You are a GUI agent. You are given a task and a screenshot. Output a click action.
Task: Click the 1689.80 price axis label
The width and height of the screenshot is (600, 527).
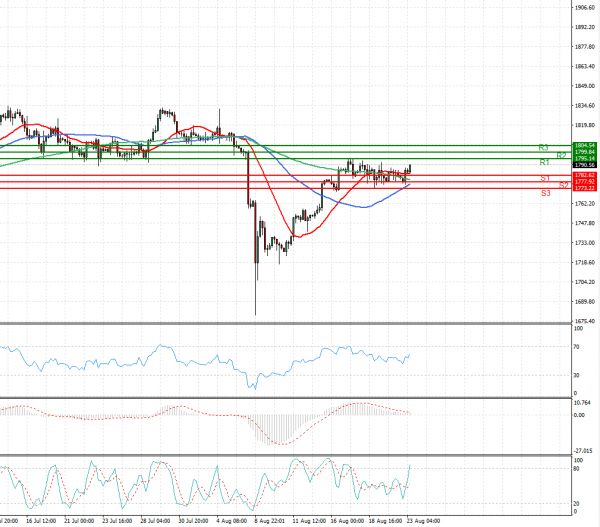click(585, 302)
